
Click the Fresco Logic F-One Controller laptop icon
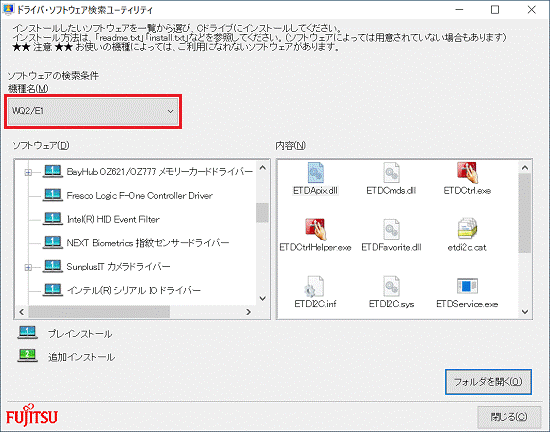(x=53, y=195)
